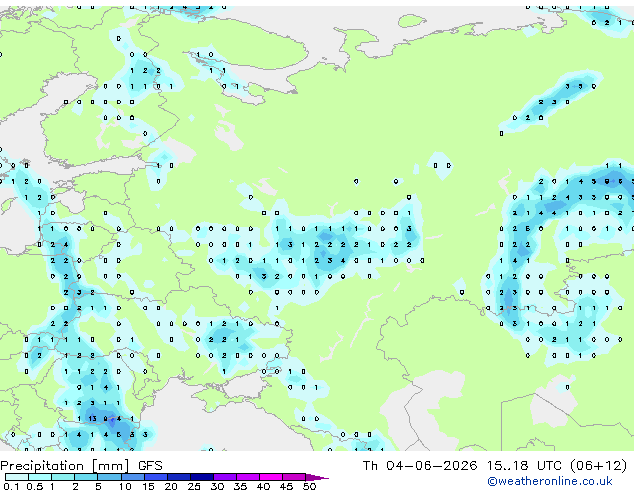Click the 45 to 50 mm legend swatch
634x490 pixels.
tap(294, 477)
